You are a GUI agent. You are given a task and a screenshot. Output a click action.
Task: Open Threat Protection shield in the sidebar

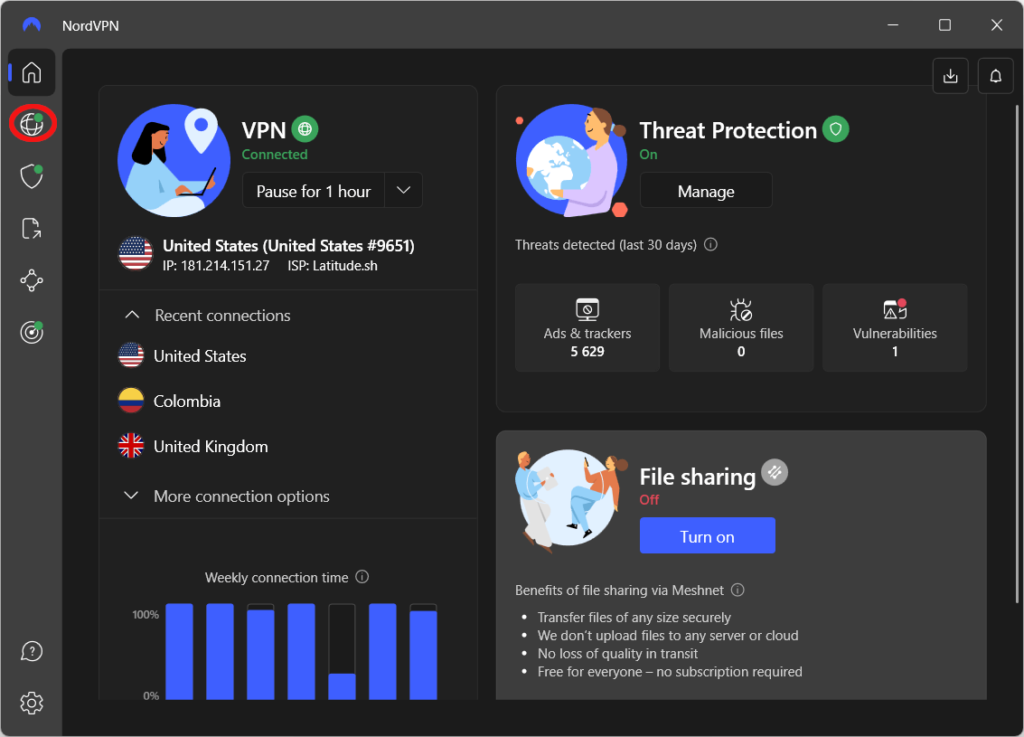tap(31, 176)
